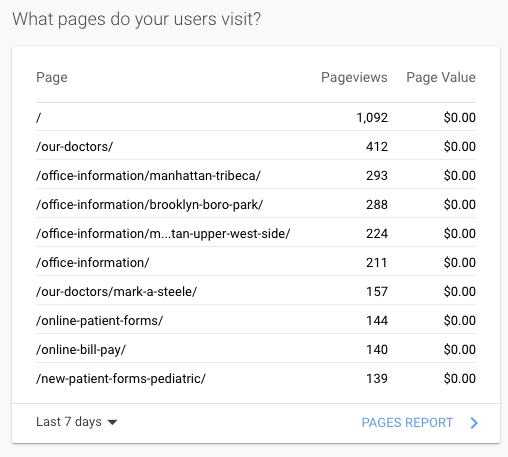Click the 412 pageviews value
The height and width of the screenshot is (457, 508).
[377, 147]
